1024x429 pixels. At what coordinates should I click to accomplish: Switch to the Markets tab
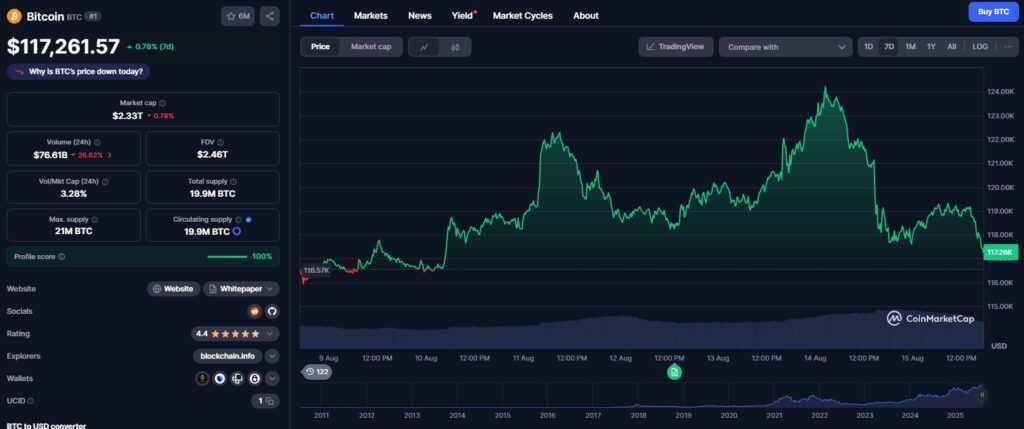click(x=371, y=16)
